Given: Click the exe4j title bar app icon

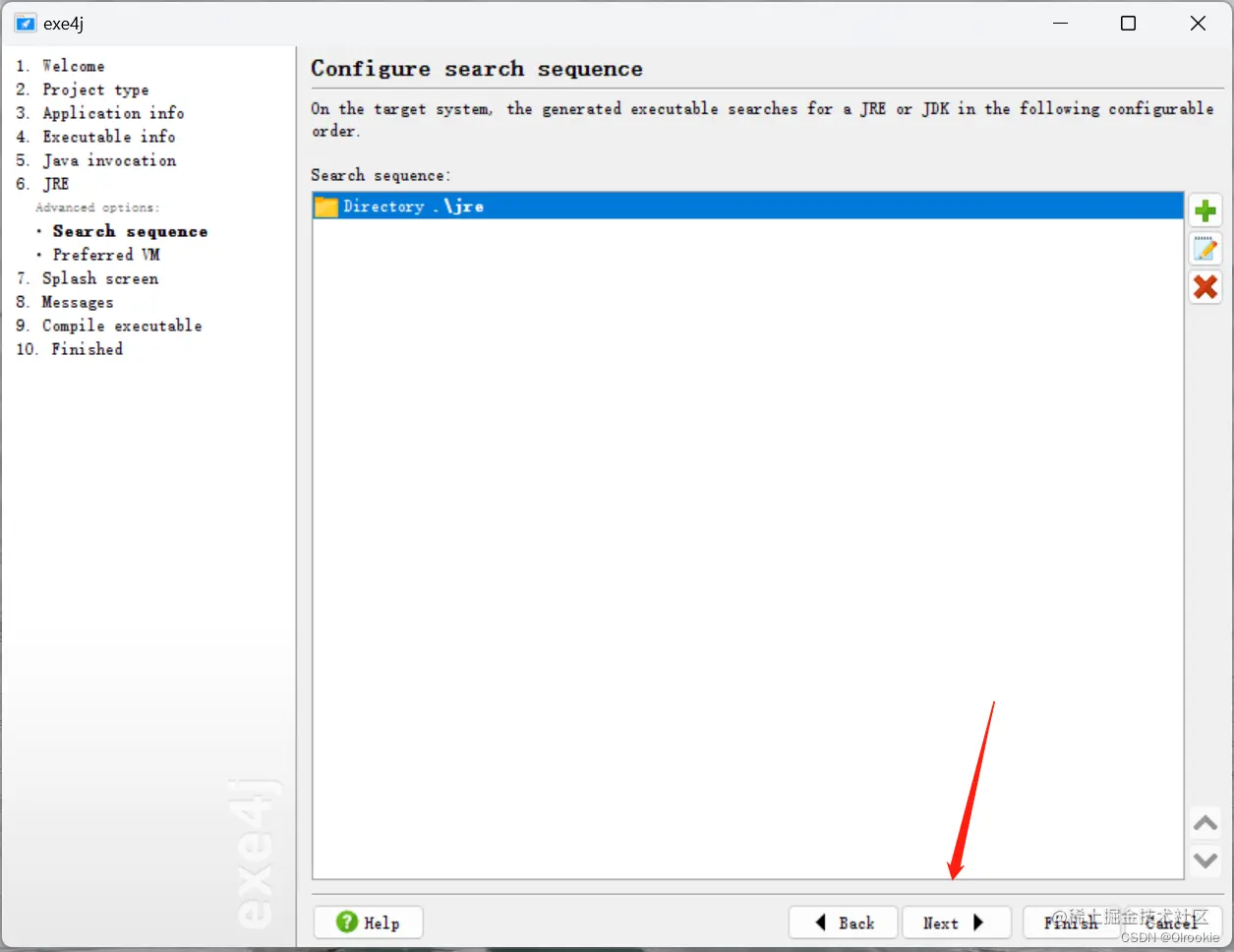Looking at the screenshot, I should [x=25, y=23].
